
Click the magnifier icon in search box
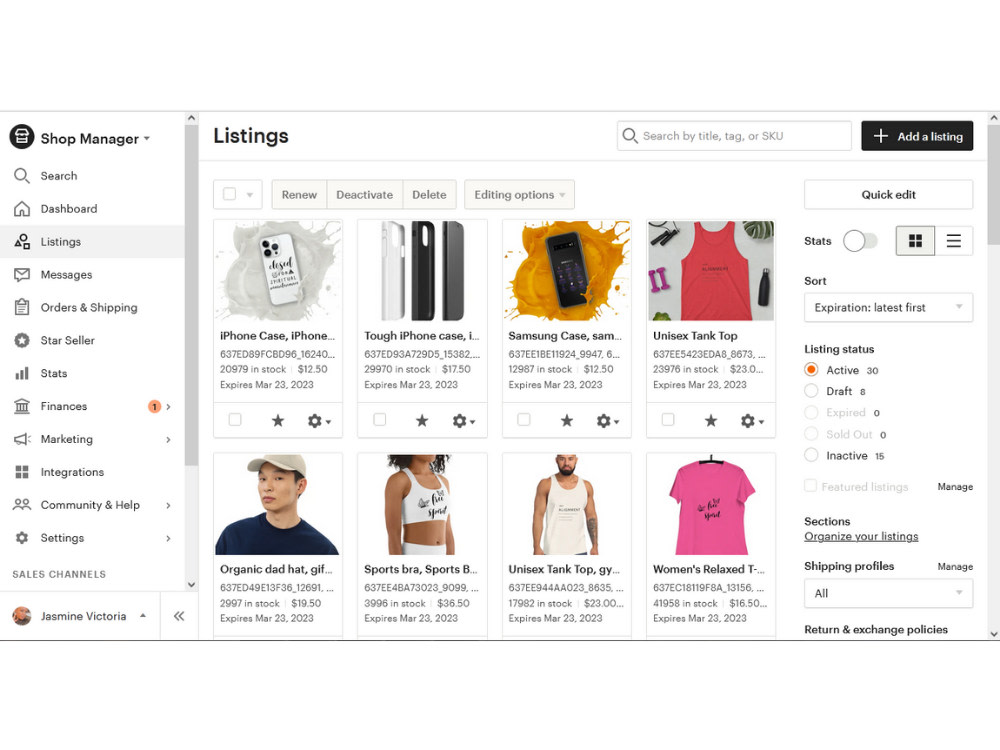629,136
